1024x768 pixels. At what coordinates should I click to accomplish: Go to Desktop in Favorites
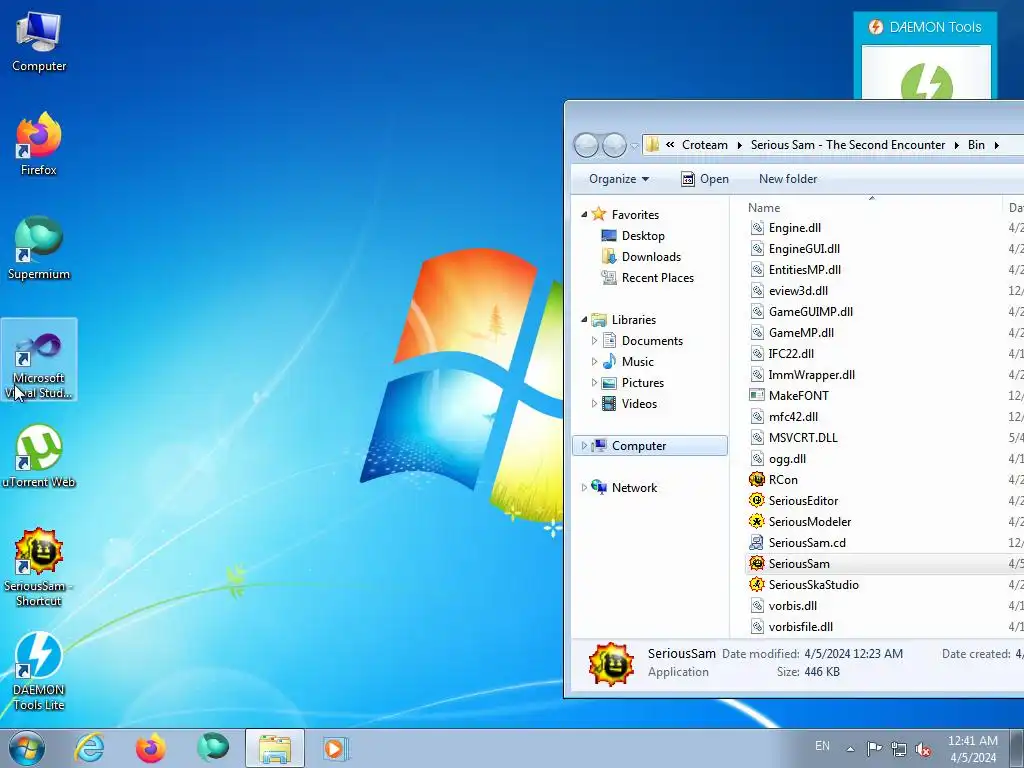(x=643, y=236)
